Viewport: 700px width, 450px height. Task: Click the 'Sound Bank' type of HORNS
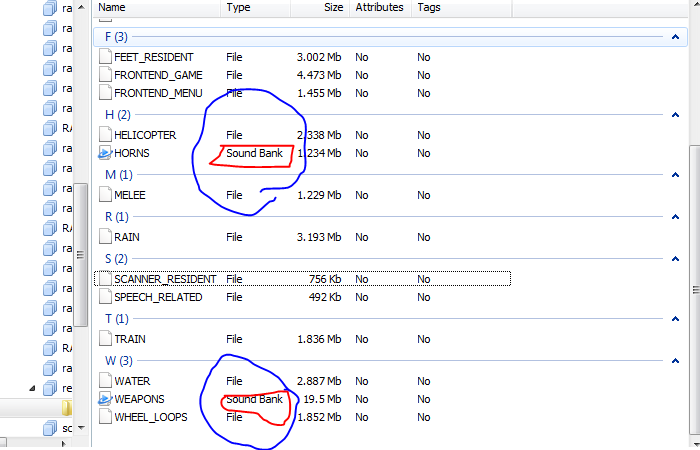click(254, 153)
